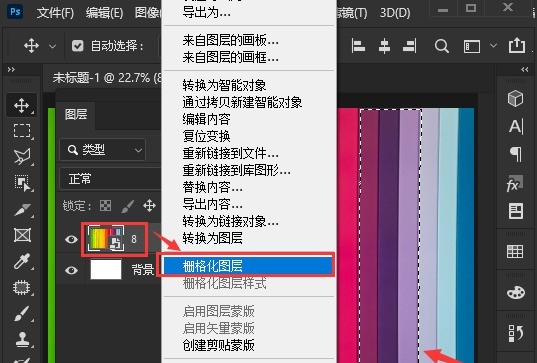The height and width of the screenshot is (363, 537).
Task: Select the Frame tool
Action: pos(22,235)
